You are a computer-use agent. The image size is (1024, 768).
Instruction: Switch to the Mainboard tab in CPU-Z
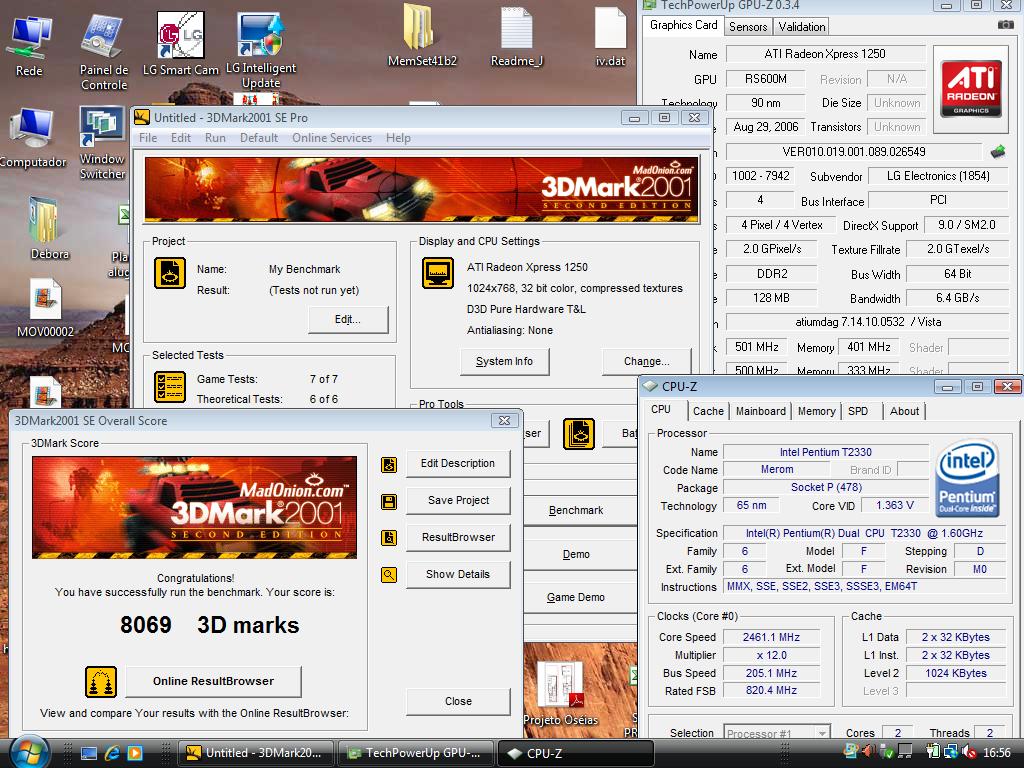tap(761, 411)
